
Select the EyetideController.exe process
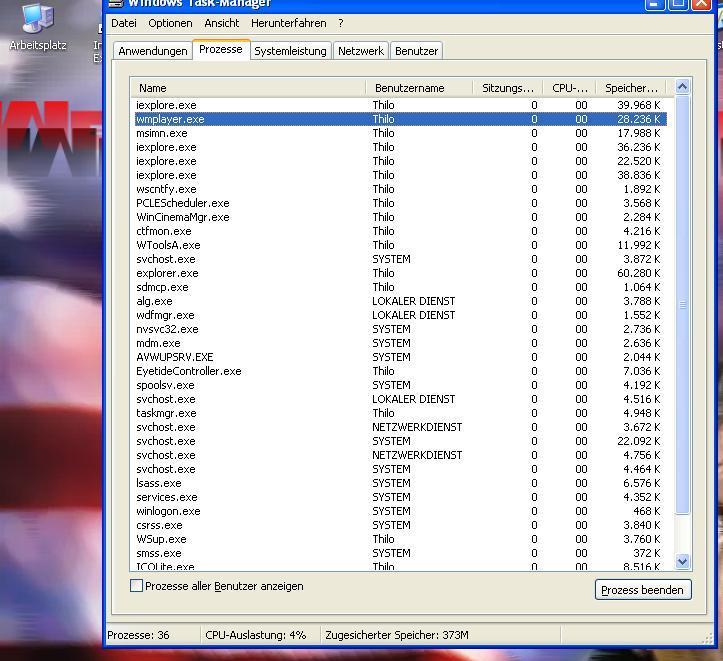400,371
